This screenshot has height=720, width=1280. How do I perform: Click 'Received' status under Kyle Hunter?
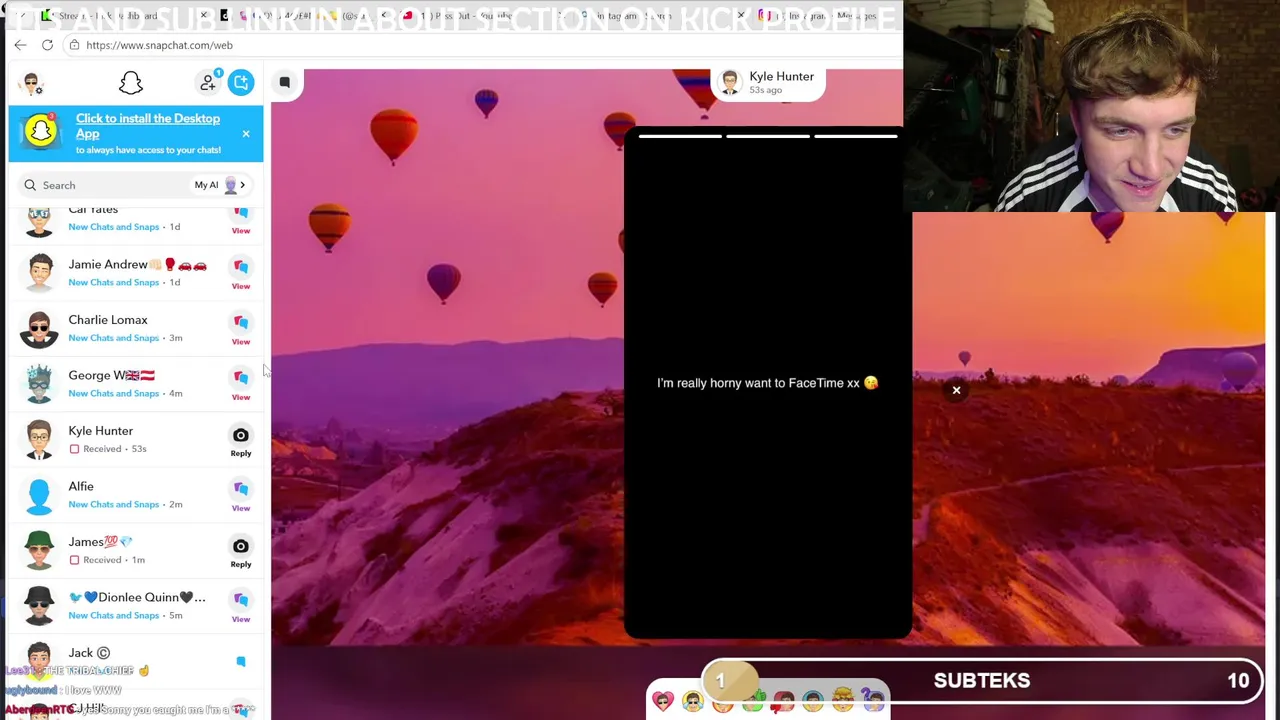click(102, 449)
